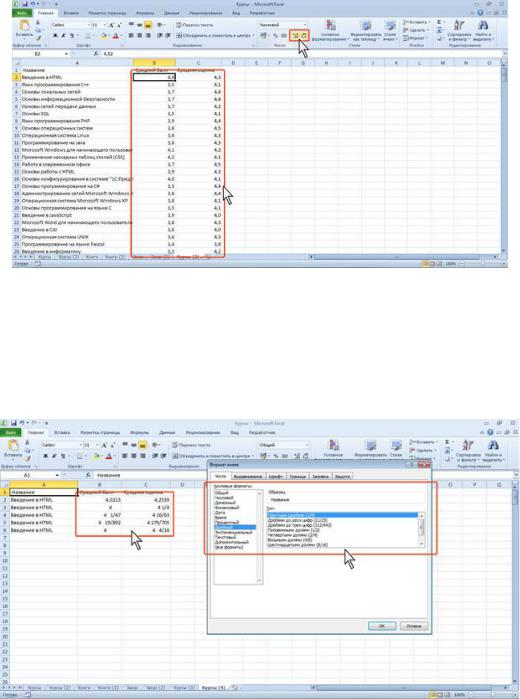Click Decrease Decimal icon in window with B2 selected
This screenshot has width=520, height=699.
tap(304, 35)
